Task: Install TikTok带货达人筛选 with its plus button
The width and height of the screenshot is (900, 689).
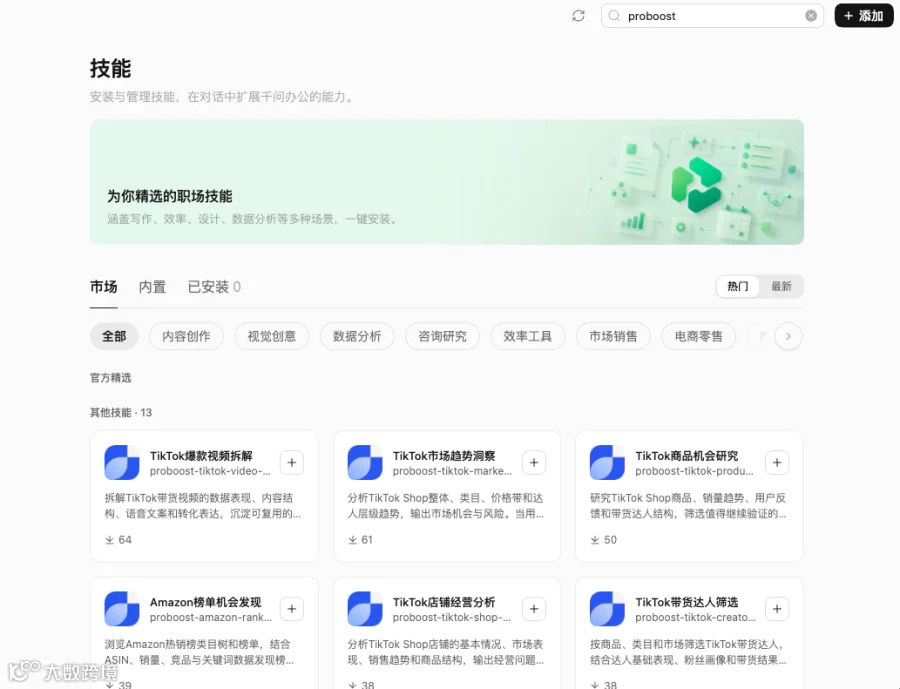Action: pos(777,609)
